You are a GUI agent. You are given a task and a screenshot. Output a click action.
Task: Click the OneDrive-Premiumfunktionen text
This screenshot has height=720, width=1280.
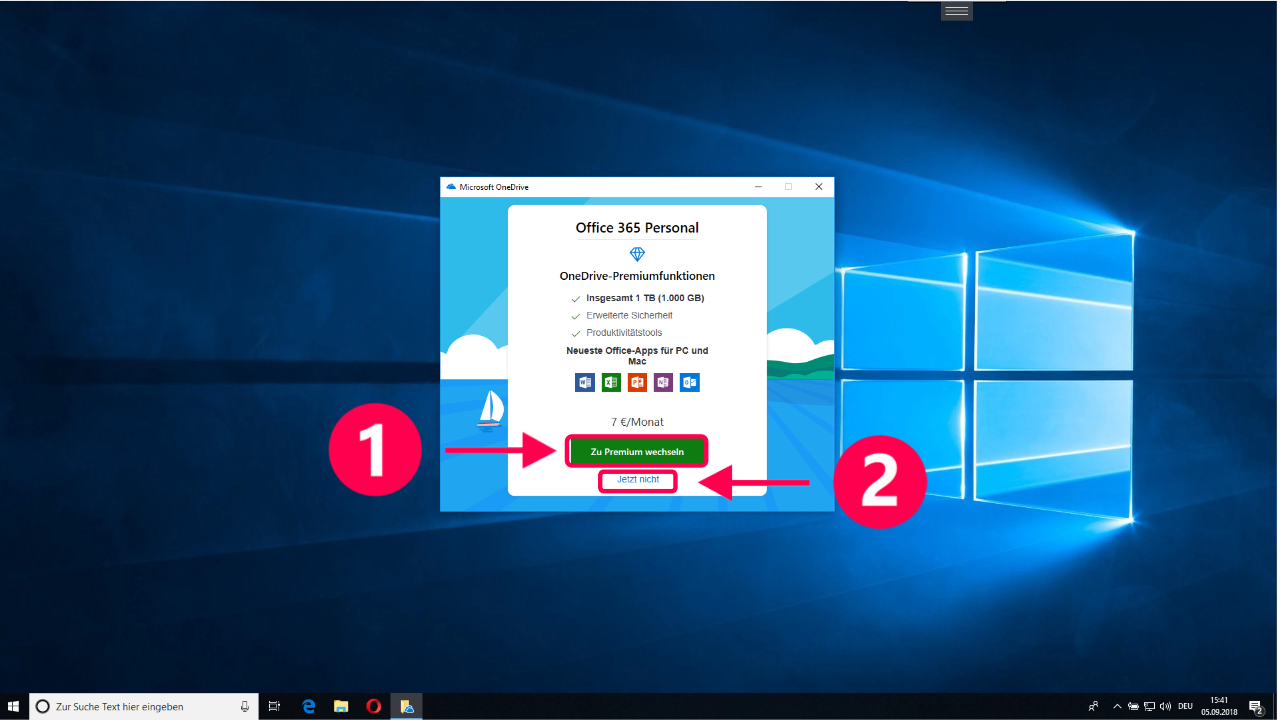click(x=637, y=276)
